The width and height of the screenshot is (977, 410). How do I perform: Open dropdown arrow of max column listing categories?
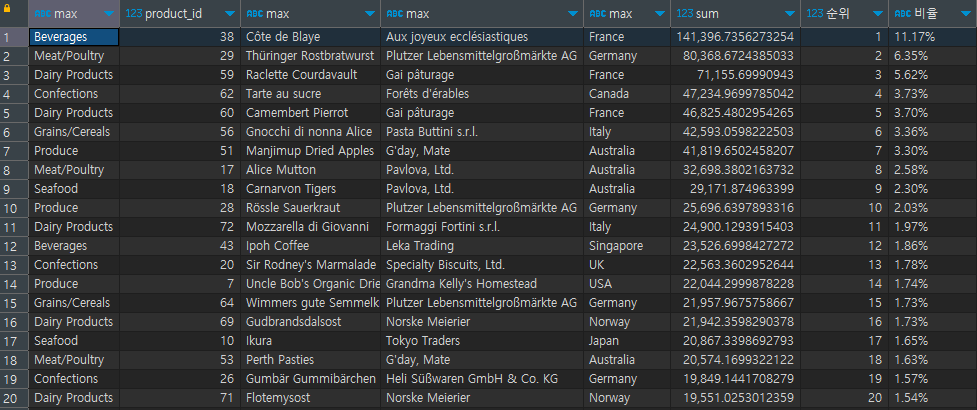click(x=110, y=14)
